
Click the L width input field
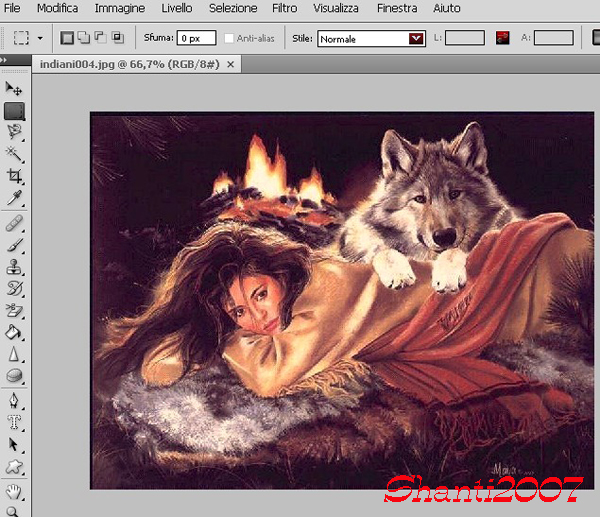pyautogui.click(x=465, y=38)
